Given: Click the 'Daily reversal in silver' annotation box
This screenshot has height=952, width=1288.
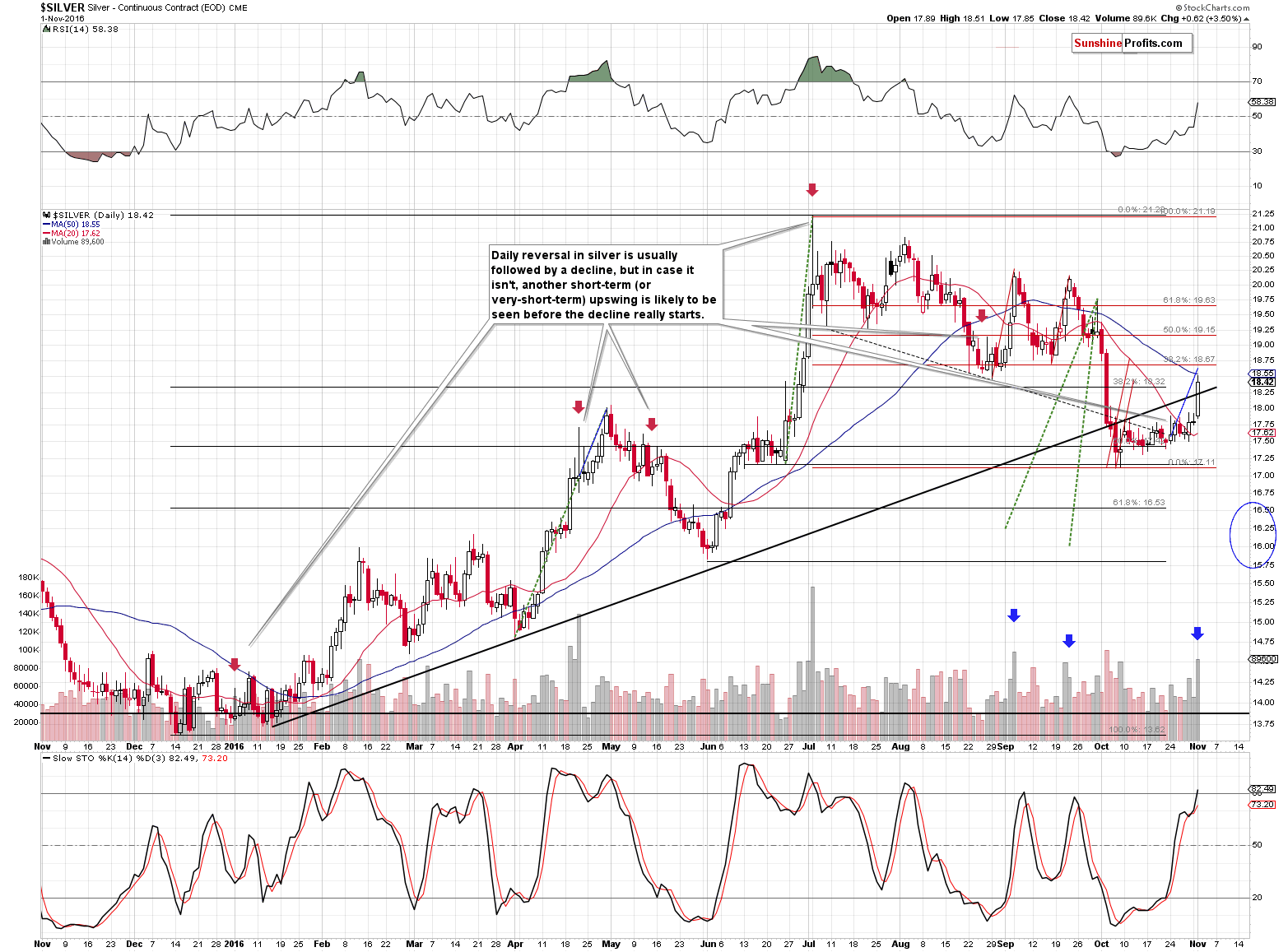Looking at the screenshot, I should click(604, 285).
